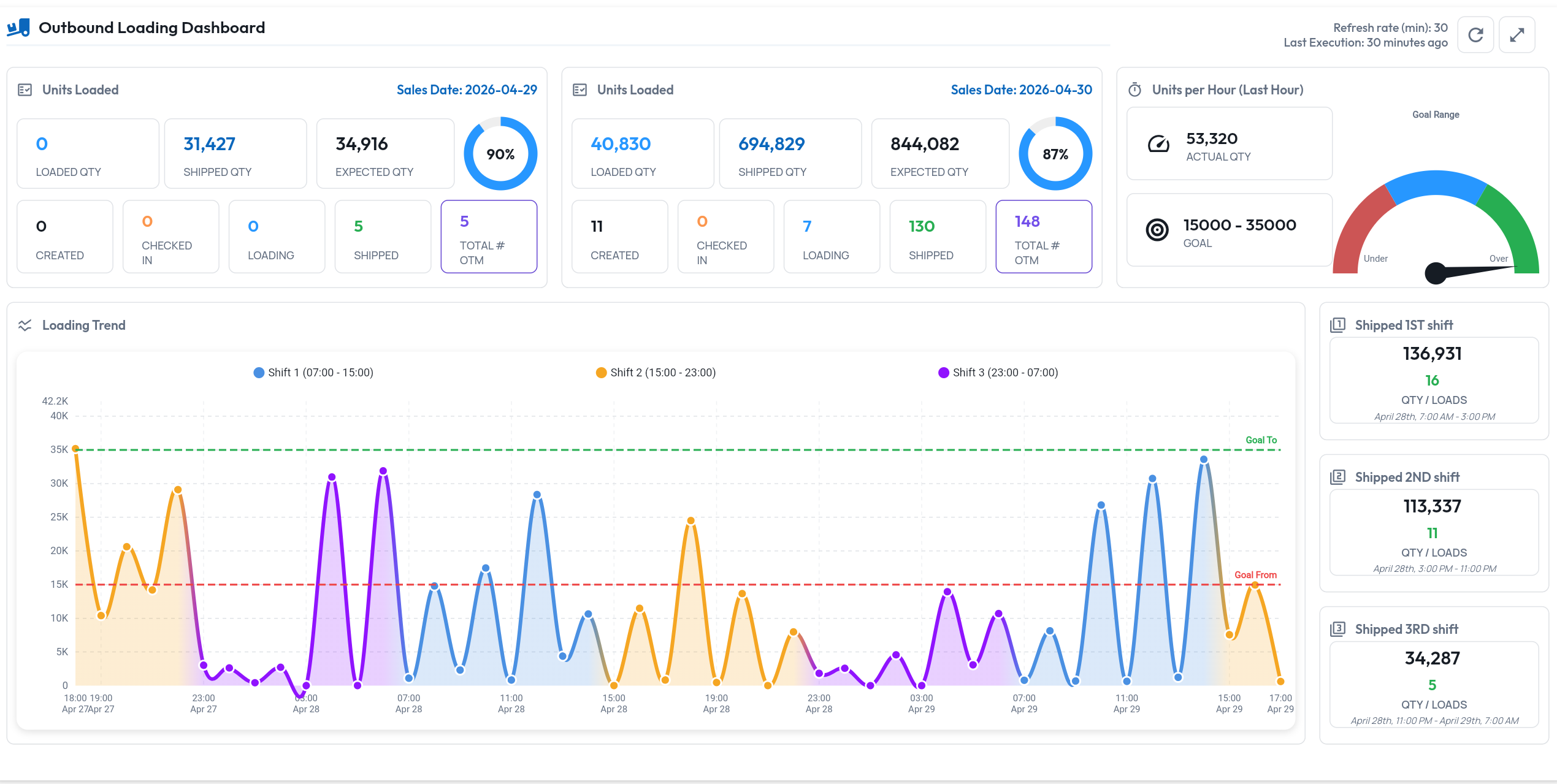Expand dashboard to fullscreen
This screenshot has height=784, width=1557.
tap(1517, 35)
